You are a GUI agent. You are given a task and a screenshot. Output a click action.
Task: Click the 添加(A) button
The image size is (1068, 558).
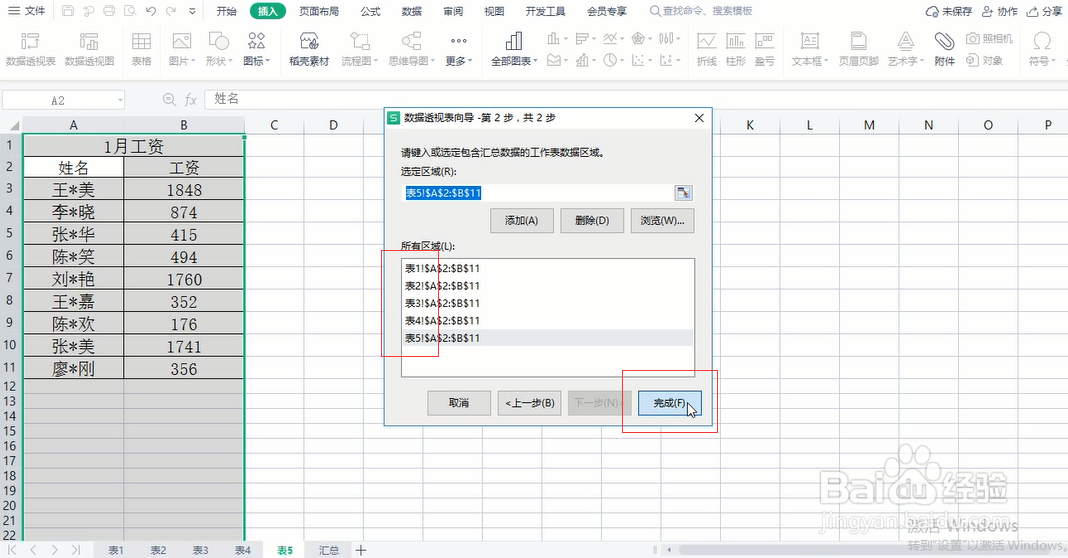point(522,221)
